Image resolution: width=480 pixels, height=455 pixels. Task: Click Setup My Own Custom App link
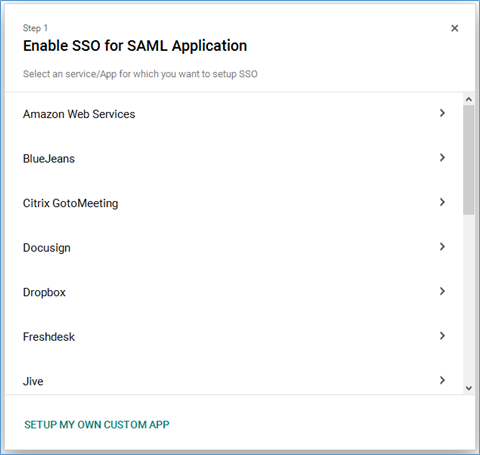(97, 425)
